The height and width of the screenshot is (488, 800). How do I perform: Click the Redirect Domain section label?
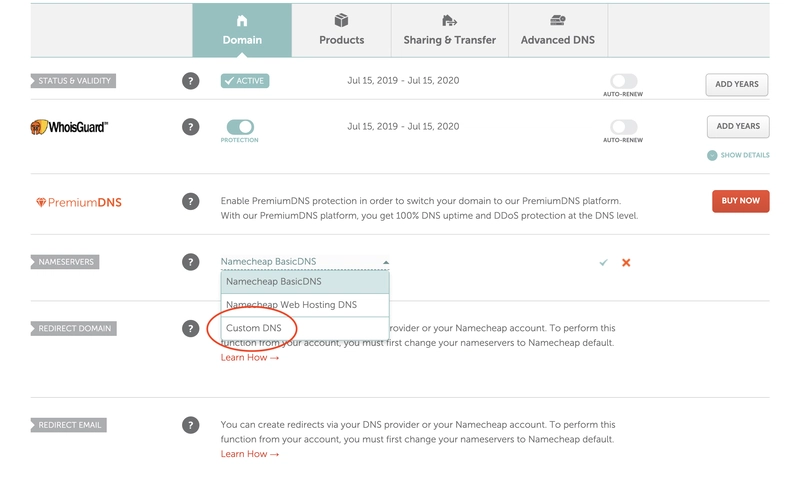73,328
